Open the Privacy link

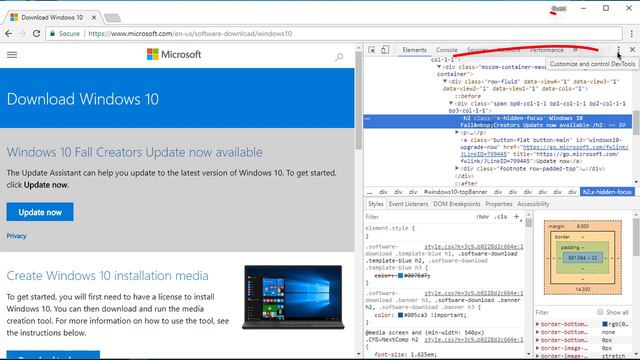tap(16, 236)
